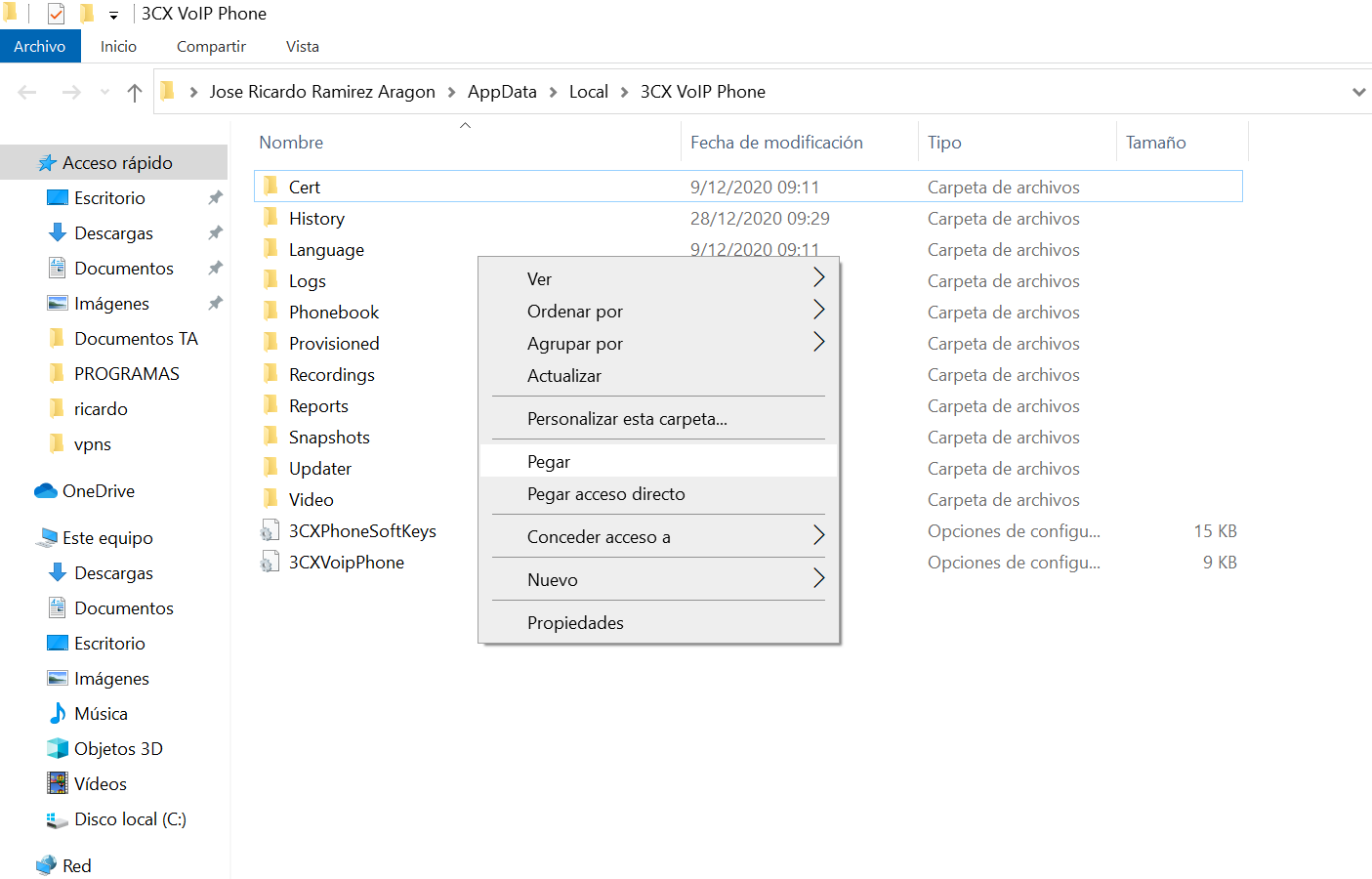Image resolution: width=1372 pixels, height=879 pixels.
Task: Unpin Documentos using its pin icon
Action: [x=215, y=268]
